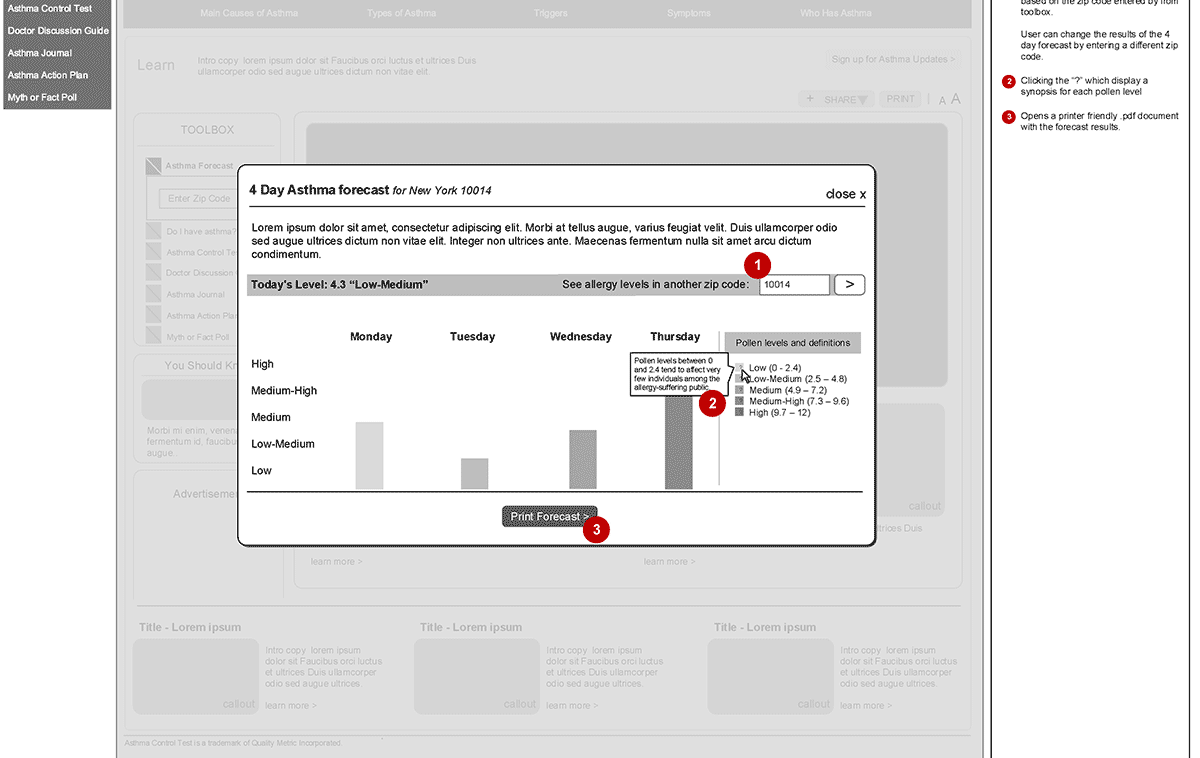Click the High pollen level legend icon

point(740,412)
